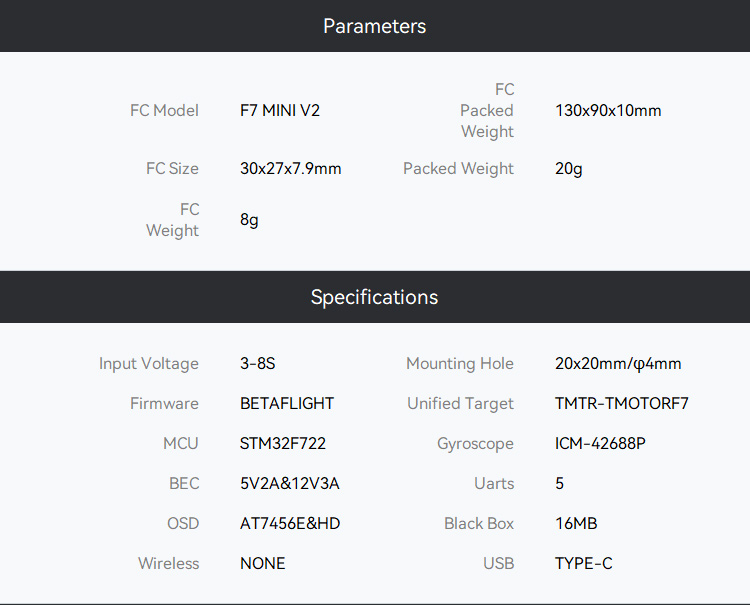Viewport: 750px width, 605px height.
Task: Click the 8g FC weight value
Action: pyautogui.click(x=249, y=220)
